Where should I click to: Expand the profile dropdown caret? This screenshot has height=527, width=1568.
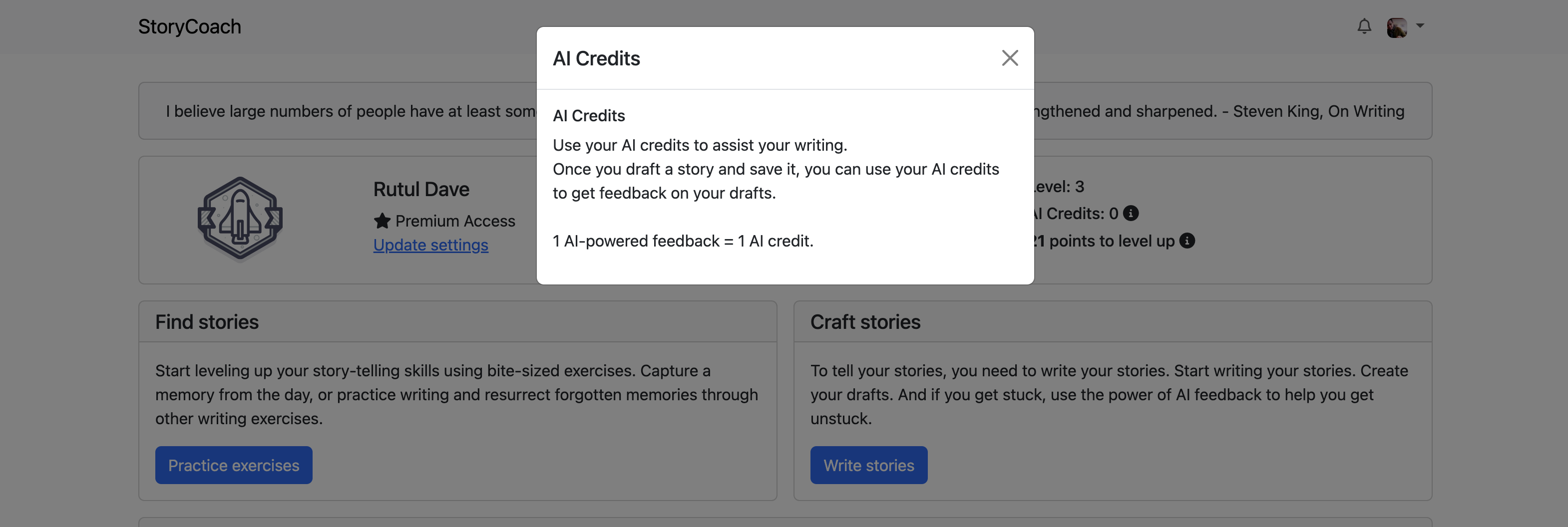[x=1420, y=26]
